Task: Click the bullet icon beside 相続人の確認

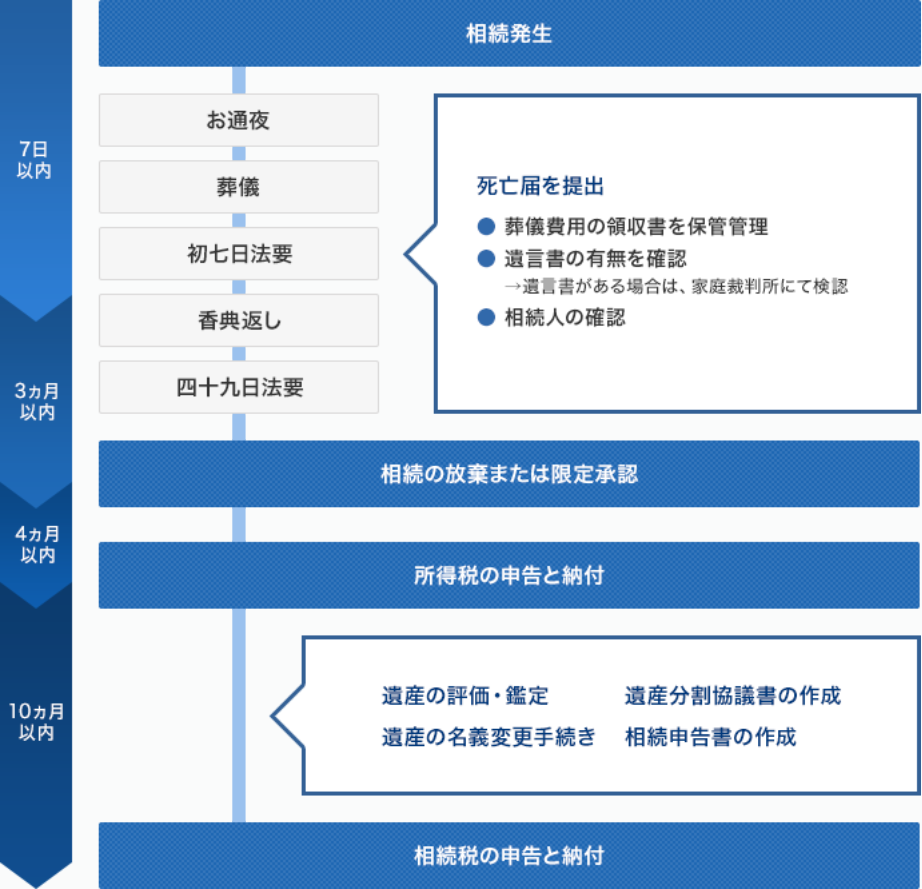Action: [x=487, y=318]
